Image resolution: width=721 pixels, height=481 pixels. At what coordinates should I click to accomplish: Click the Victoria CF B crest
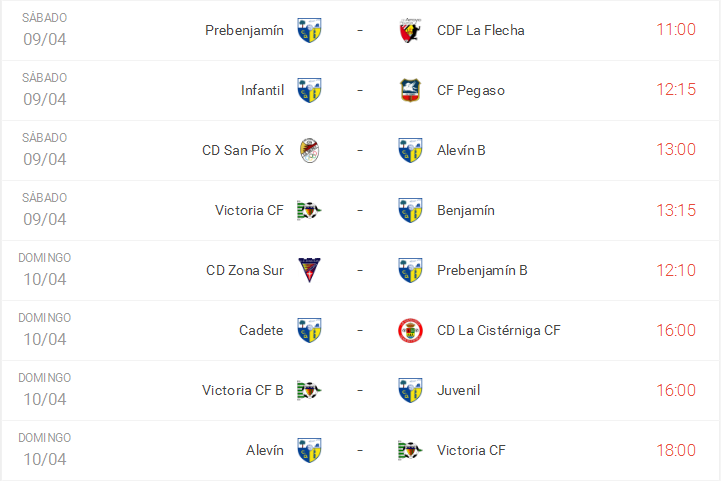[x=310, y=390]
